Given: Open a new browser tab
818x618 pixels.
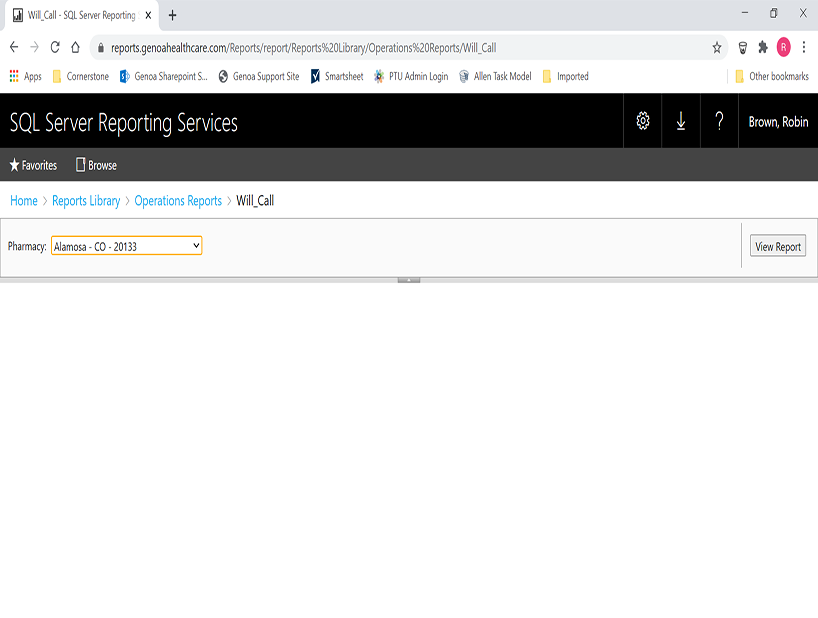Looking at the screenshot, I should [172, 15].
